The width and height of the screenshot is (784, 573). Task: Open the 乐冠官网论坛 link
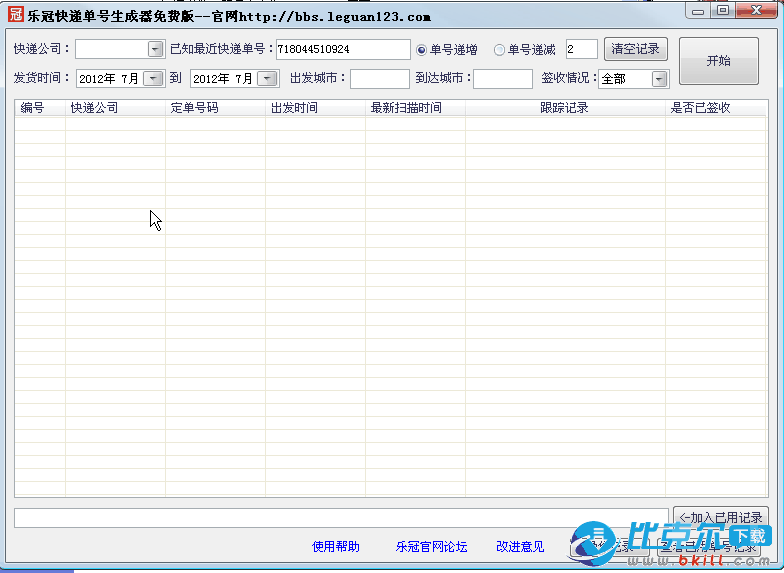(x=431, y=546)
